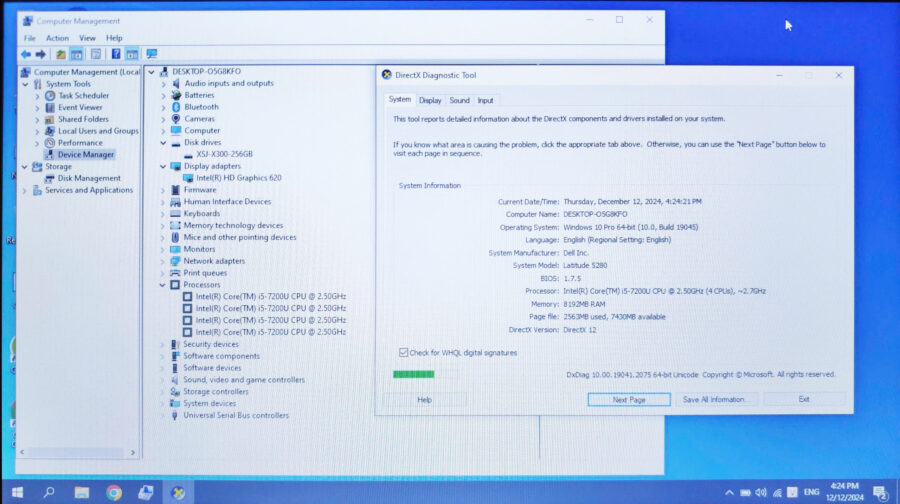
Task: Click the Forward arrow in Computer Management toolbar
Action: click(x=41, y=54)
